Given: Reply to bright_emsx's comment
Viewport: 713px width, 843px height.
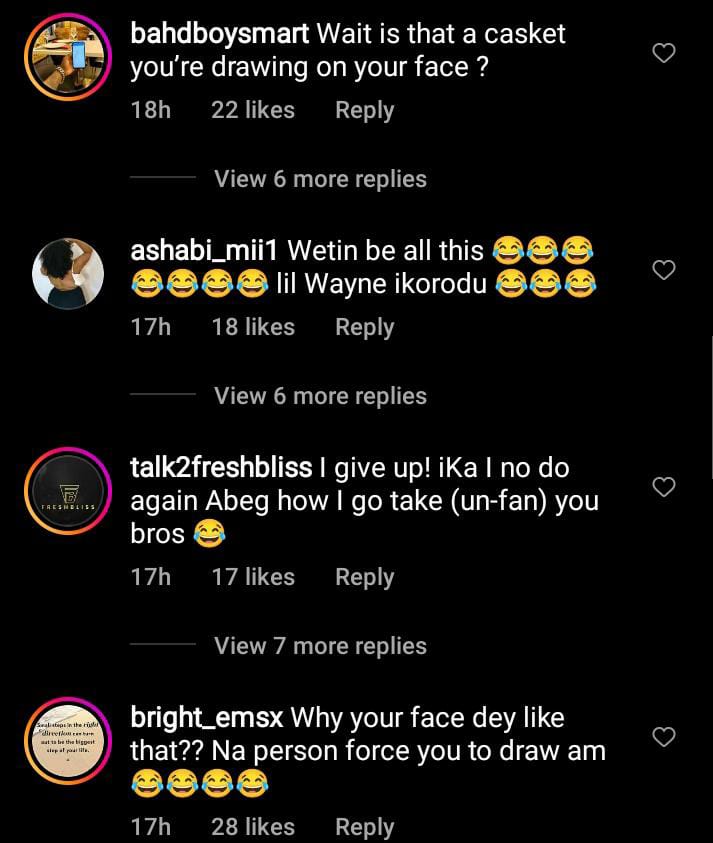Looking at the screenshot, I should (364, 827).
